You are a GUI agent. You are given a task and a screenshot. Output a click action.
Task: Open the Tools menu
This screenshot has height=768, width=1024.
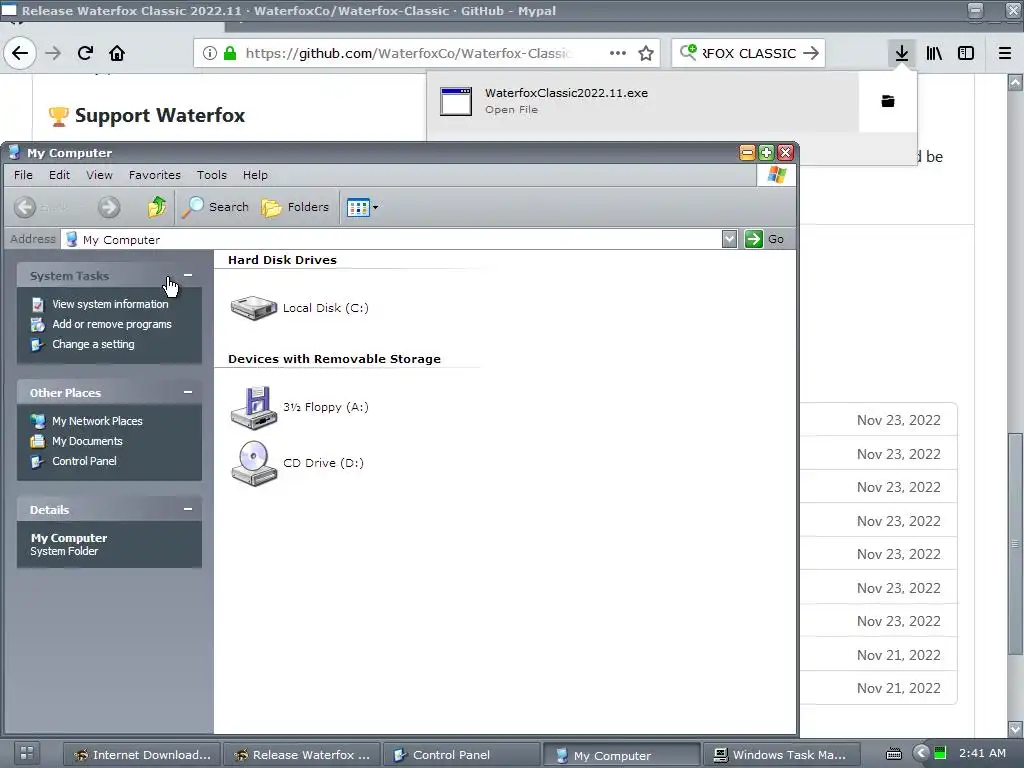coord(212,175)
